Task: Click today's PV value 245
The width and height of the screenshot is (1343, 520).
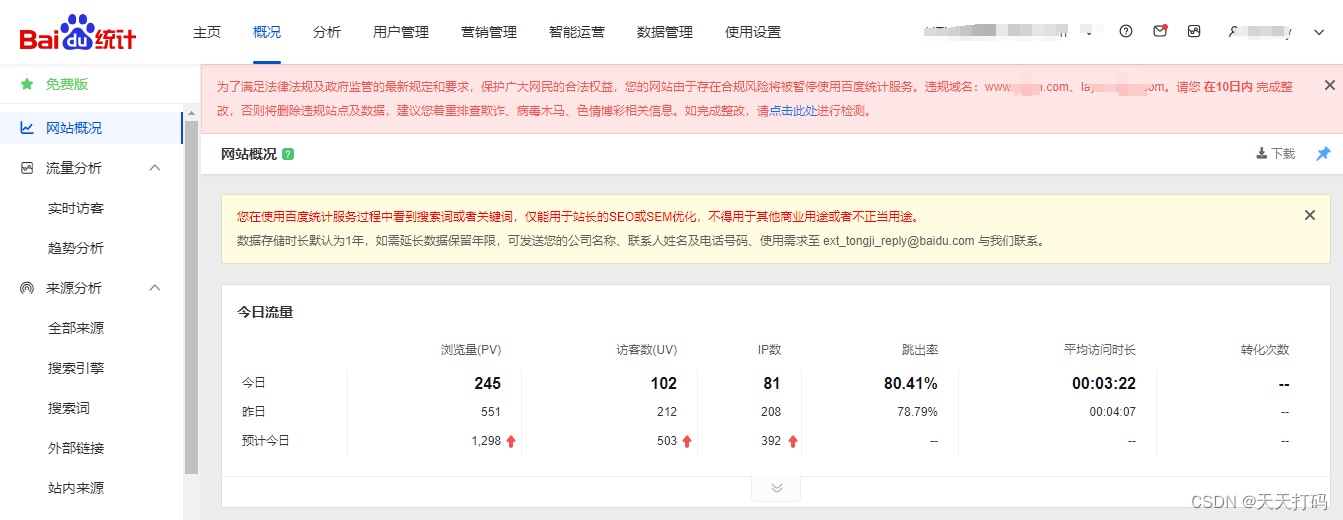Action: coord(488,383)
